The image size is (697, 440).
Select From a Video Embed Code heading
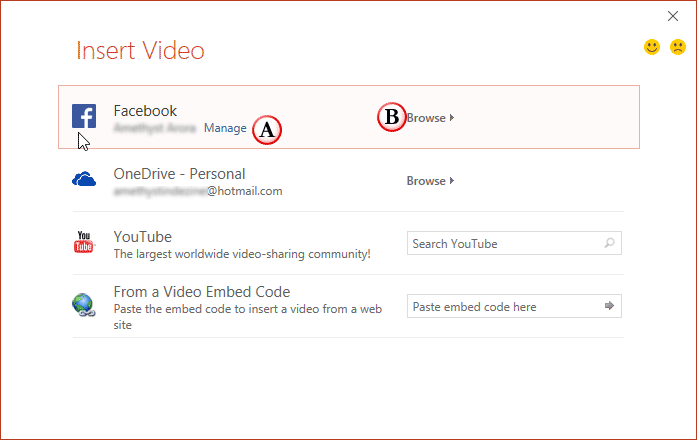[x=202, y=292]
